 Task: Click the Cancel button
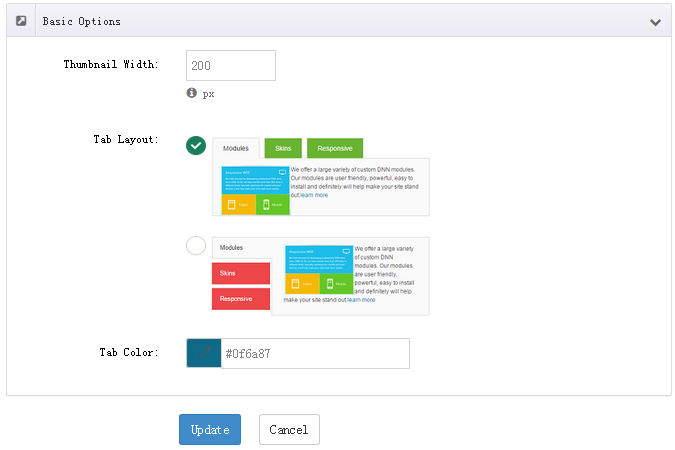coord(289,429)
